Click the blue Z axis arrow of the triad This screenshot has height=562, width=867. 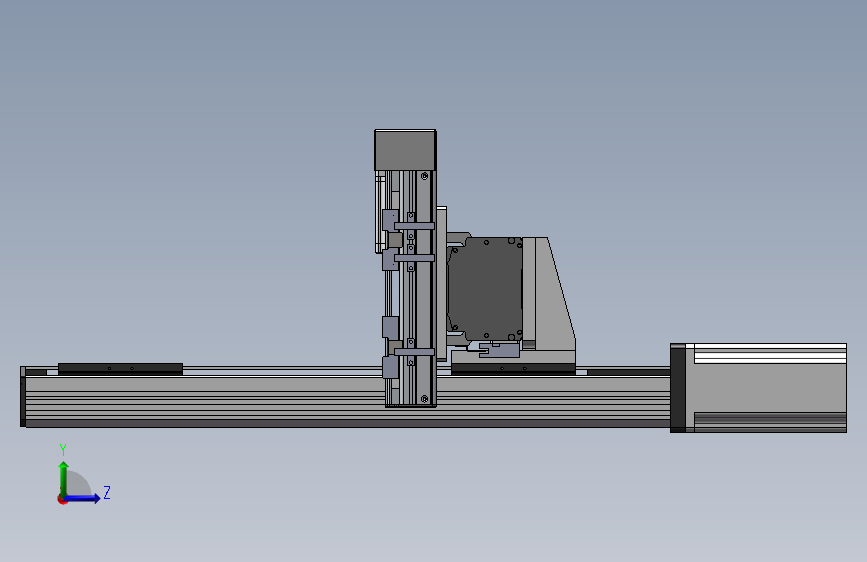tap(83, 498)
